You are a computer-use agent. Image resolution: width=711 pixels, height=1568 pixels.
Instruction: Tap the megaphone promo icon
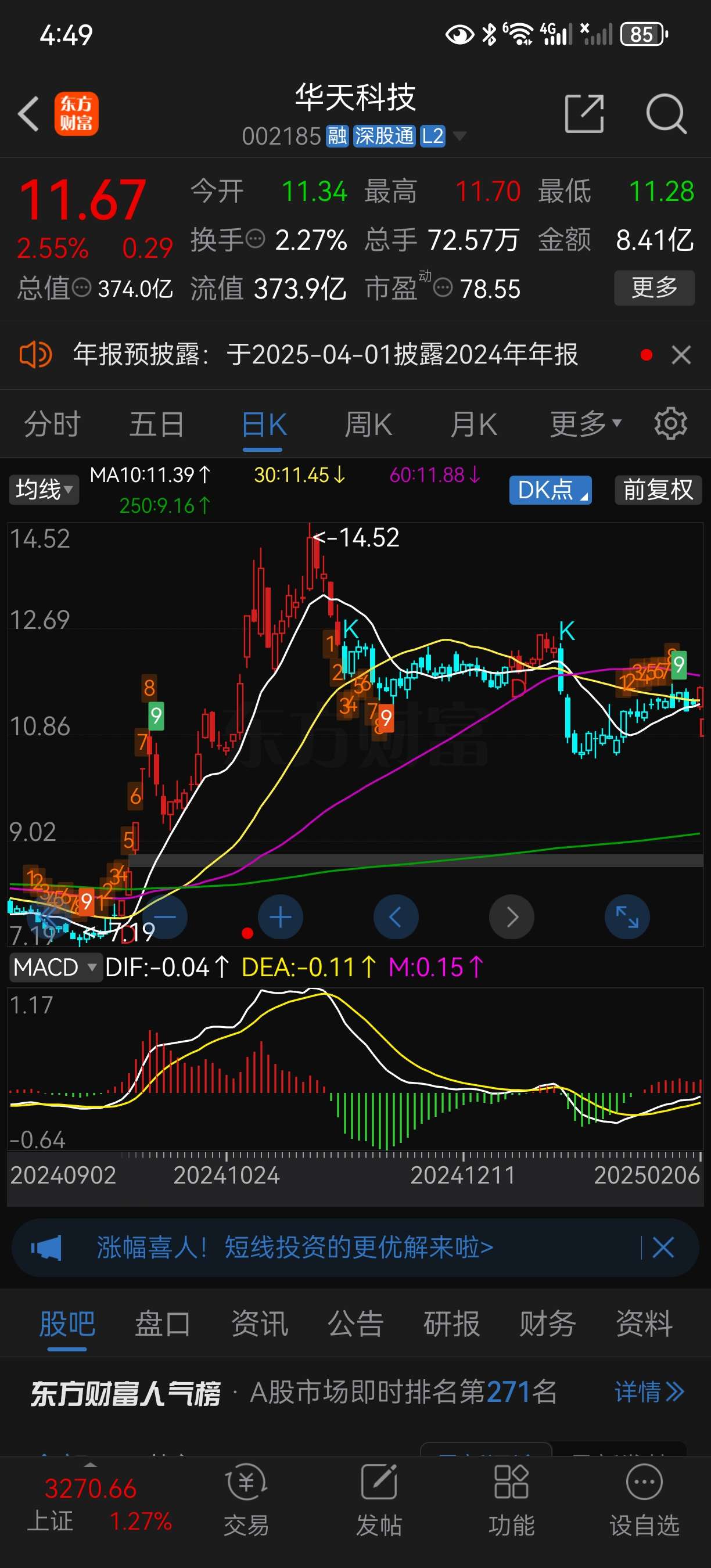coord(46,1247)
